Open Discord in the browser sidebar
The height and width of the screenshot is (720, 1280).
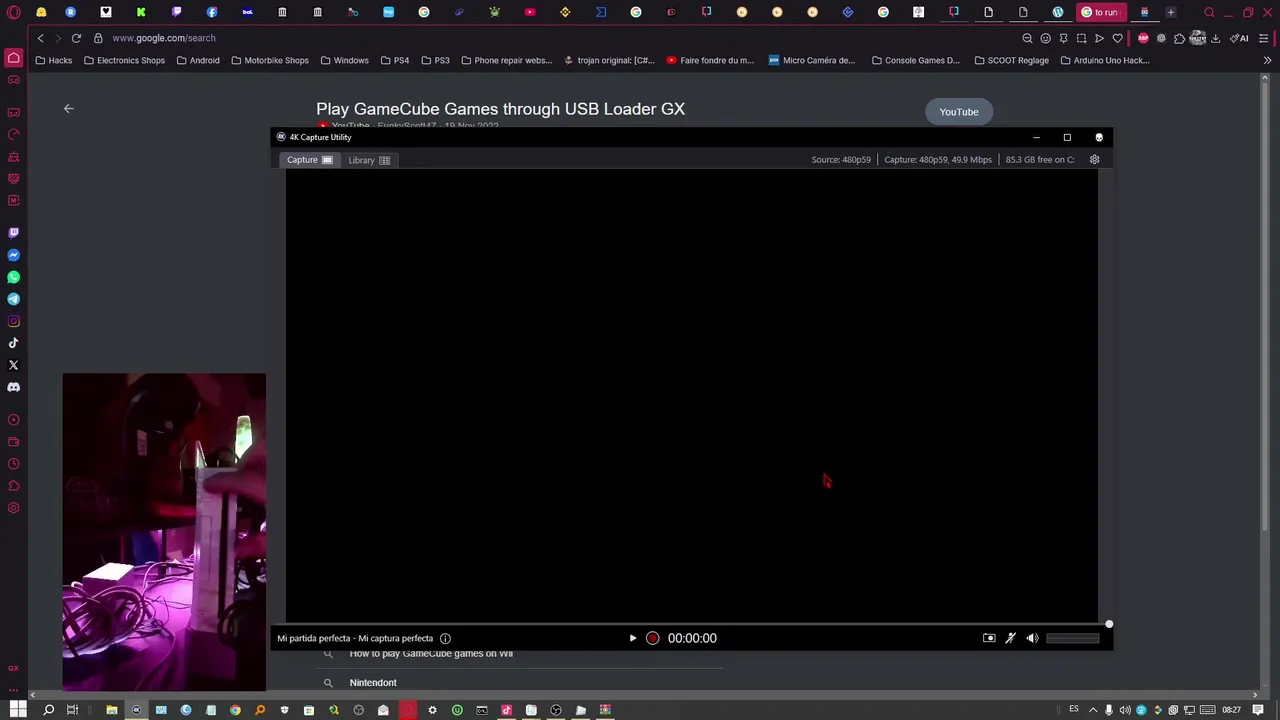[x=13, y=387]
